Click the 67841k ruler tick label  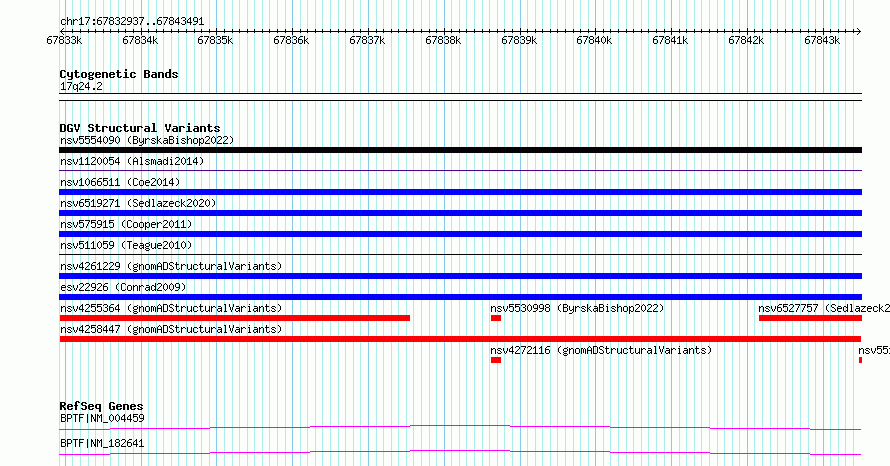click(x=670, y=41)
